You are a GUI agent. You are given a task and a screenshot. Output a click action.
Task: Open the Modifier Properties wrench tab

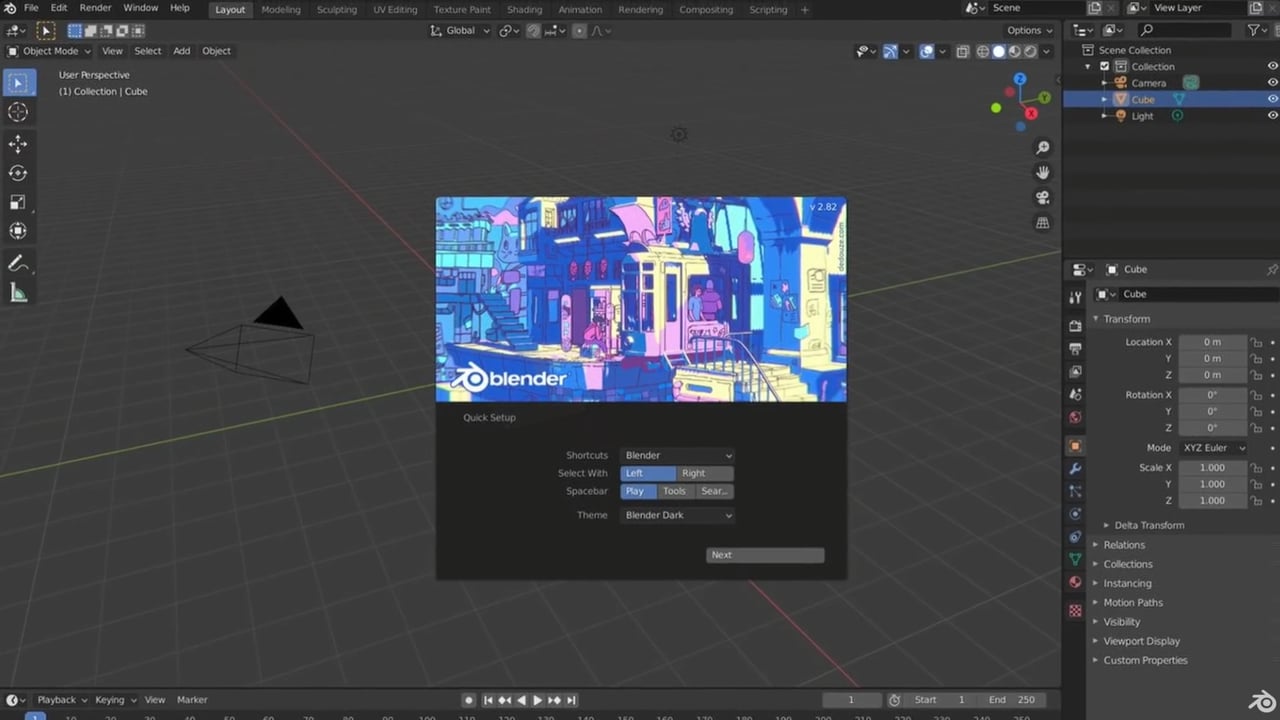[1075, 468]
